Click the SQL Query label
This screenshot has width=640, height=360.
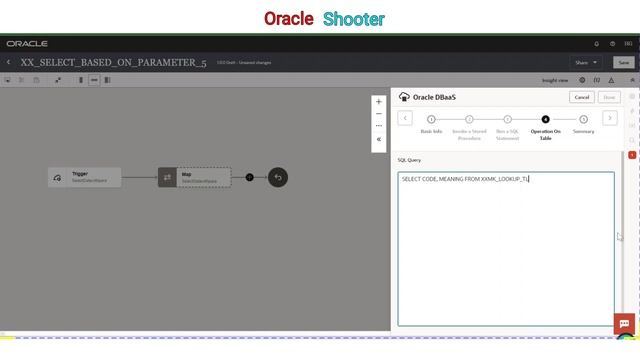pos(409,160)
